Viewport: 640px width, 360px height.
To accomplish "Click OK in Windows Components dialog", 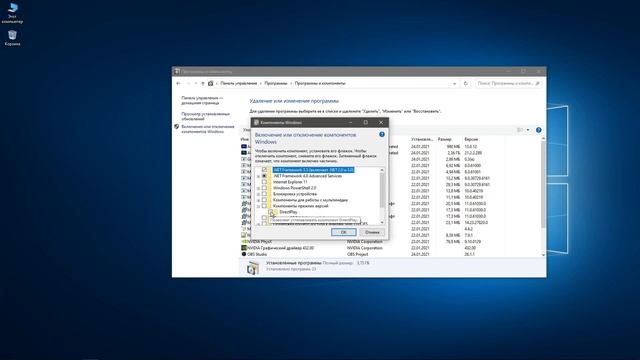I will pyautogui.click(x=344, y=232).
